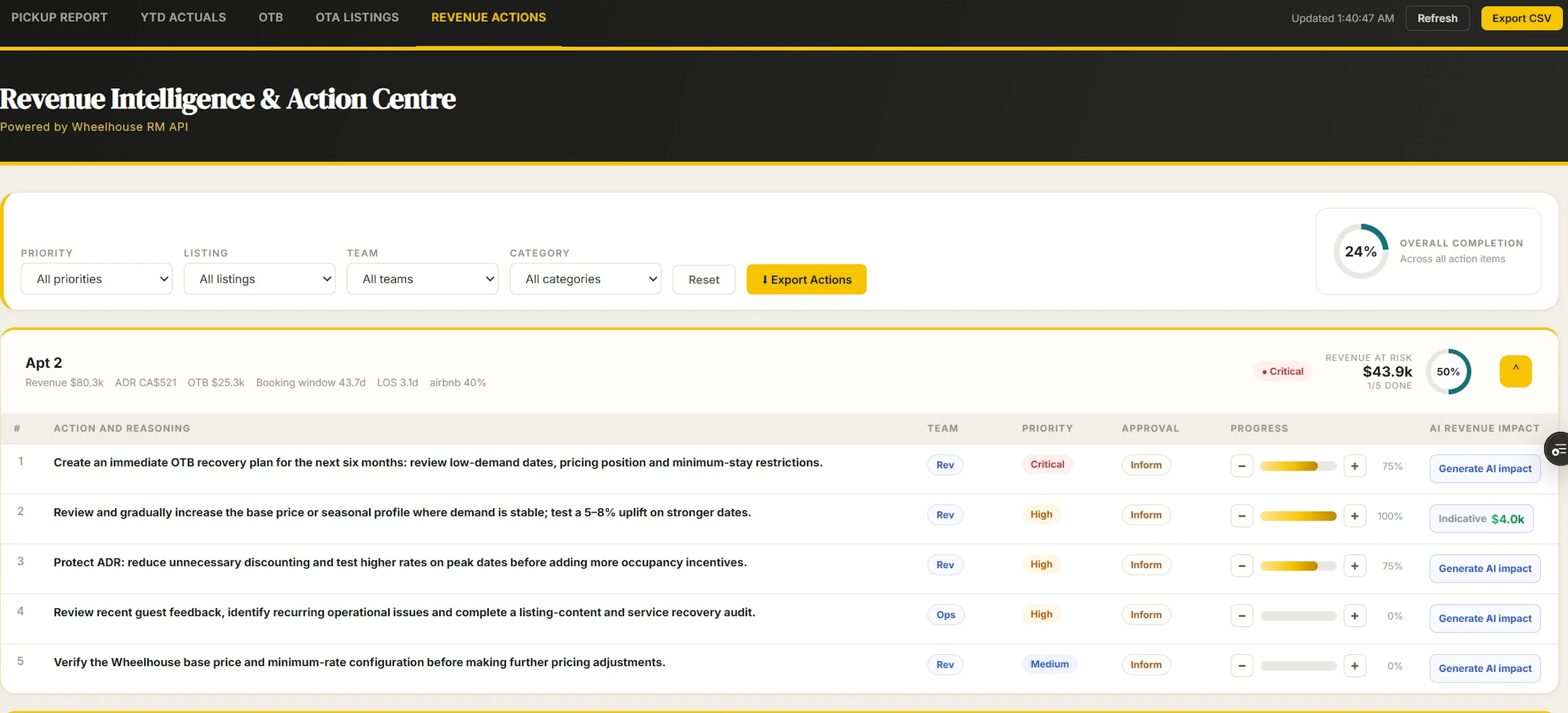The width and height of the screenshot is (1568, 713).
Task: Click the 'ADR CA$521' stat
Action: click(x=145, y=382)
